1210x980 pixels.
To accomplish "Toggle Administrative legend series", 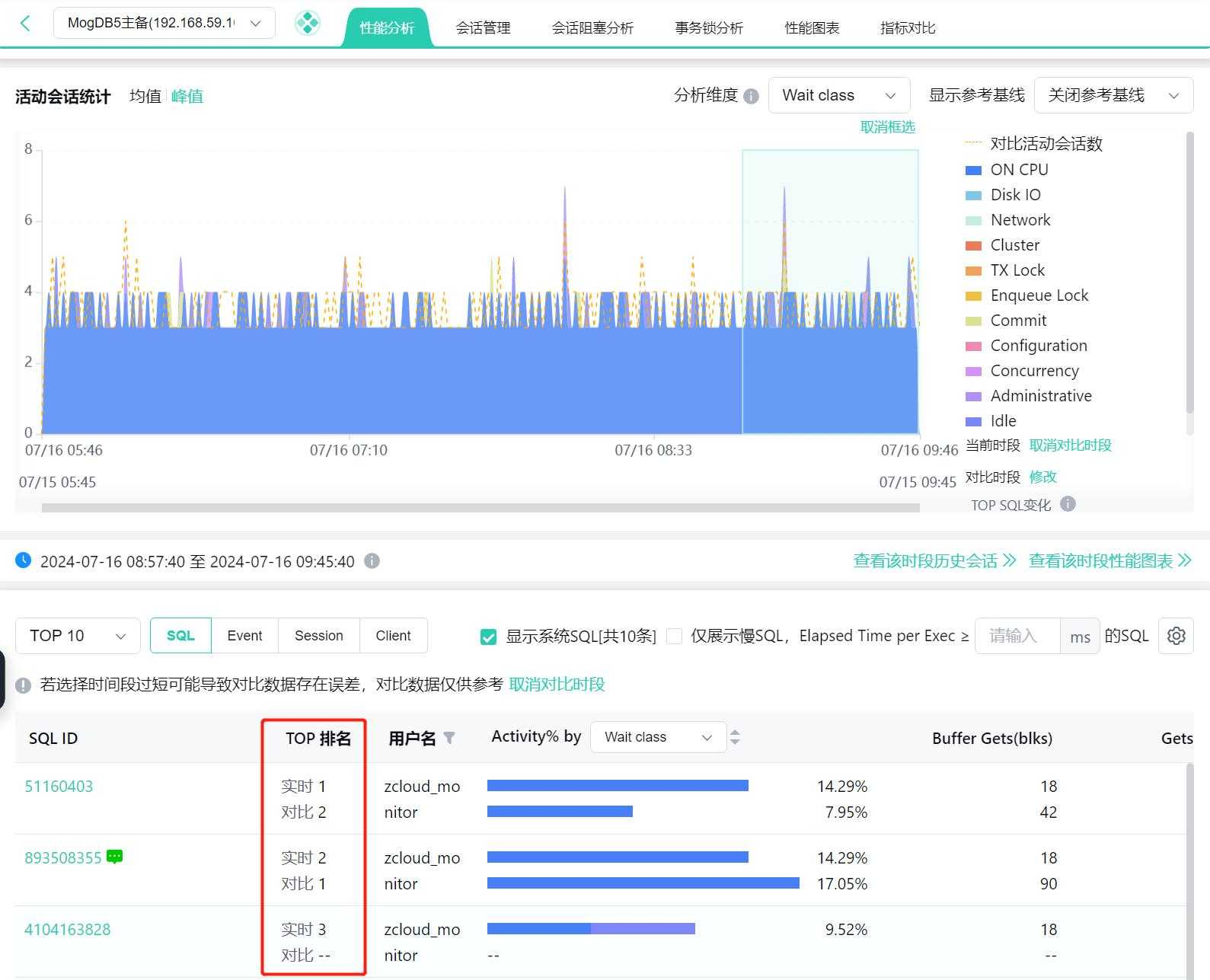I will click(x=1029, y=396).
